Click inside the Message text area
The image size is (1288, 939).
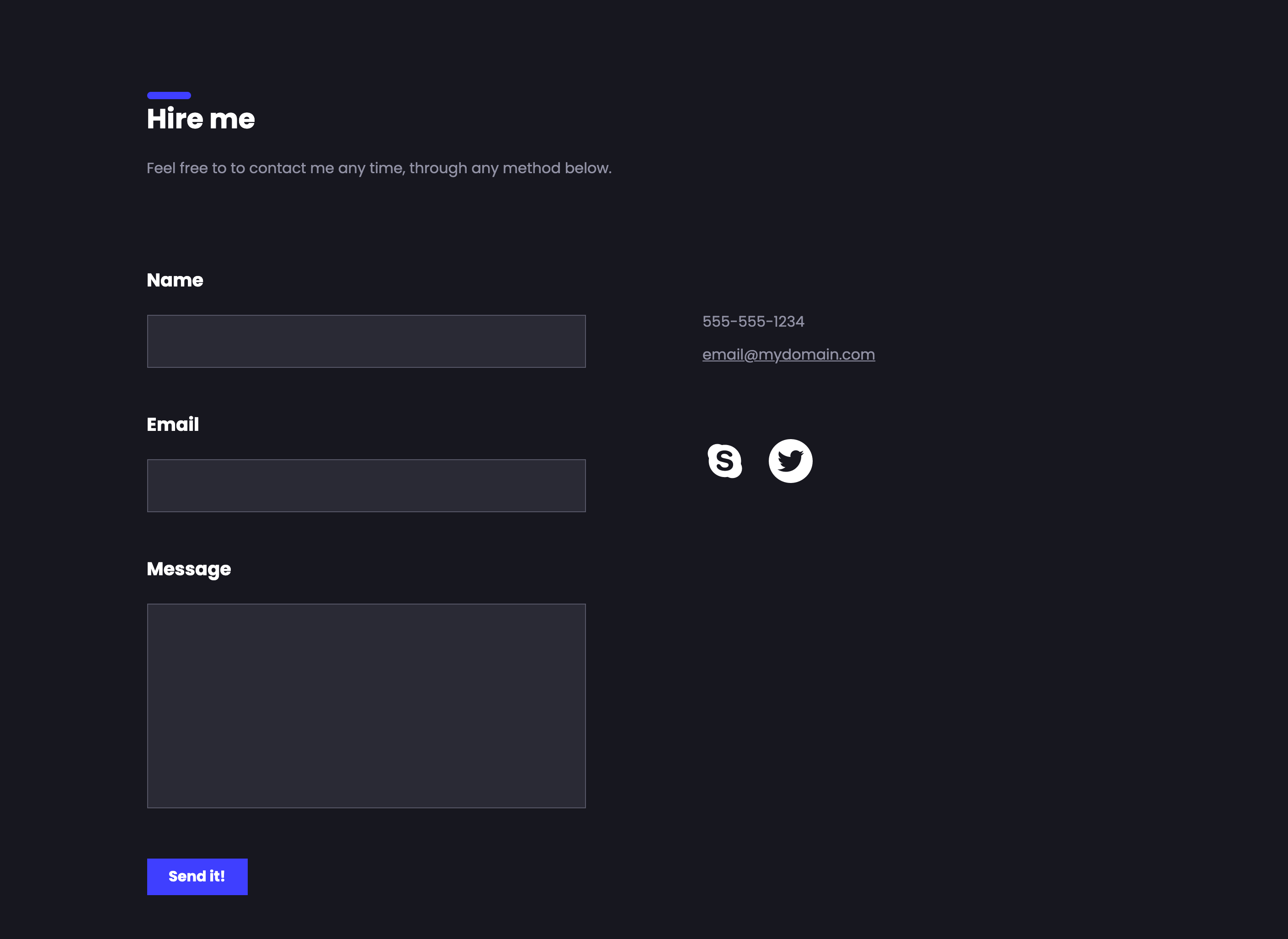point(366,705)
